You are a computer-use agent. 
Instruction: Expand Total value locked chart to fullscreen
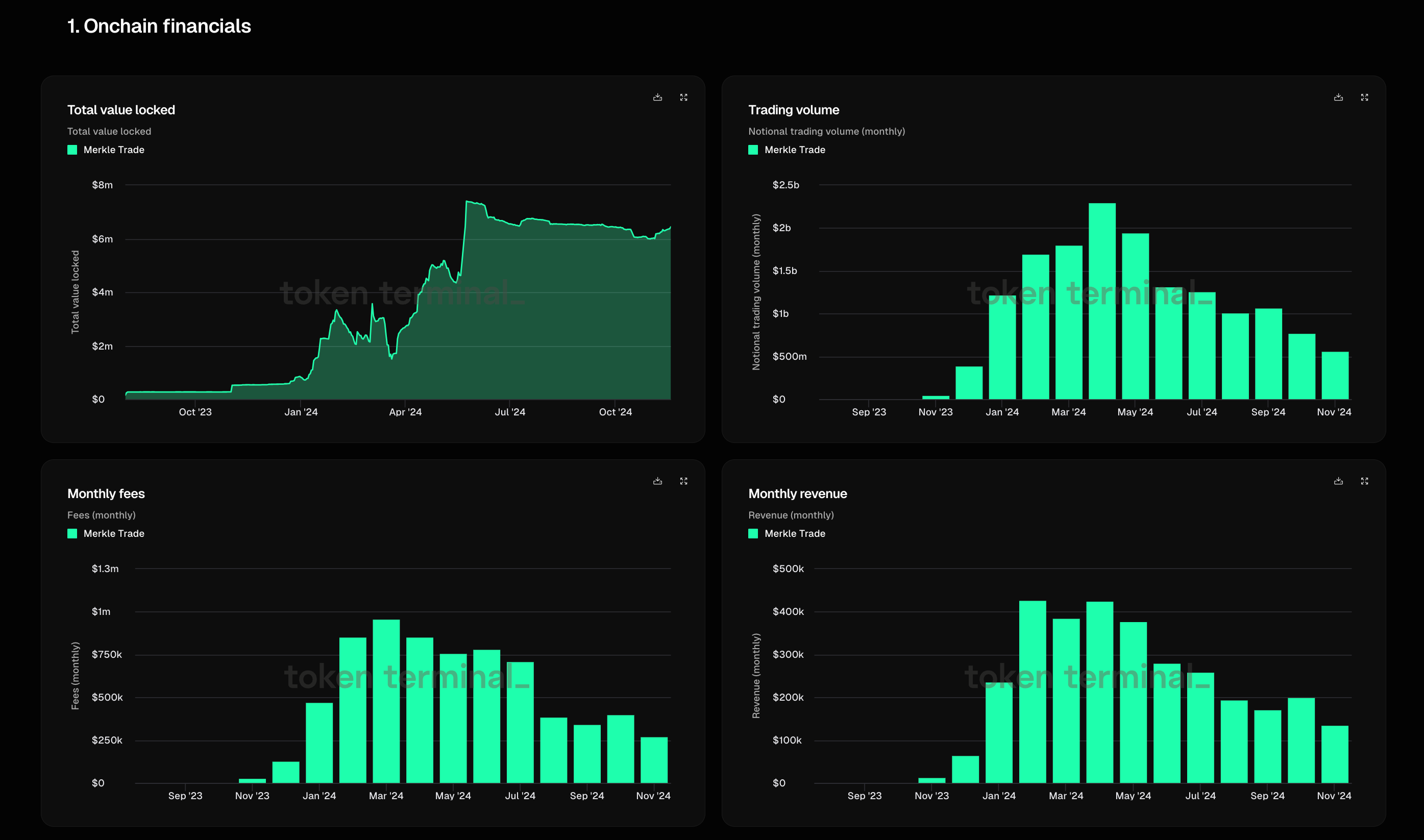click(684, 97)
